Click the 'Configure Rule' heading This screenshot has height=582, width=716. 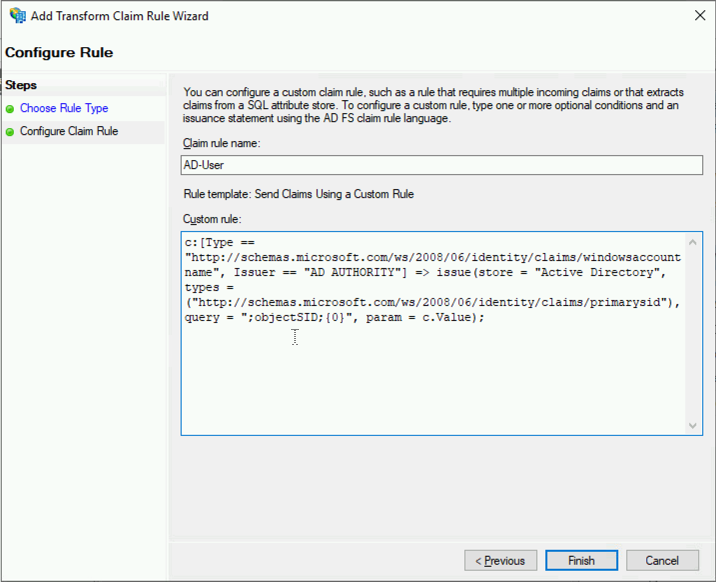[x=59, y=52]
